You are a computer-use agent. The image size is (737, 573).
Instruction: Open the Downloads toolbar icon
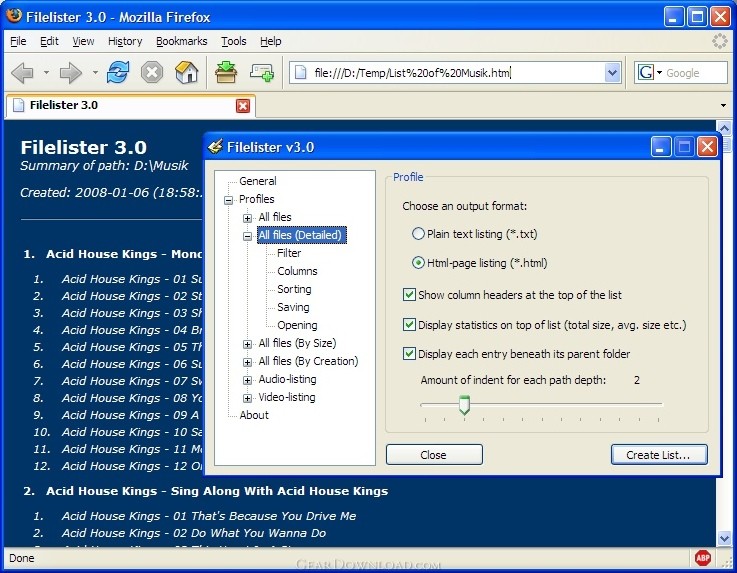(x=226, y=72)
